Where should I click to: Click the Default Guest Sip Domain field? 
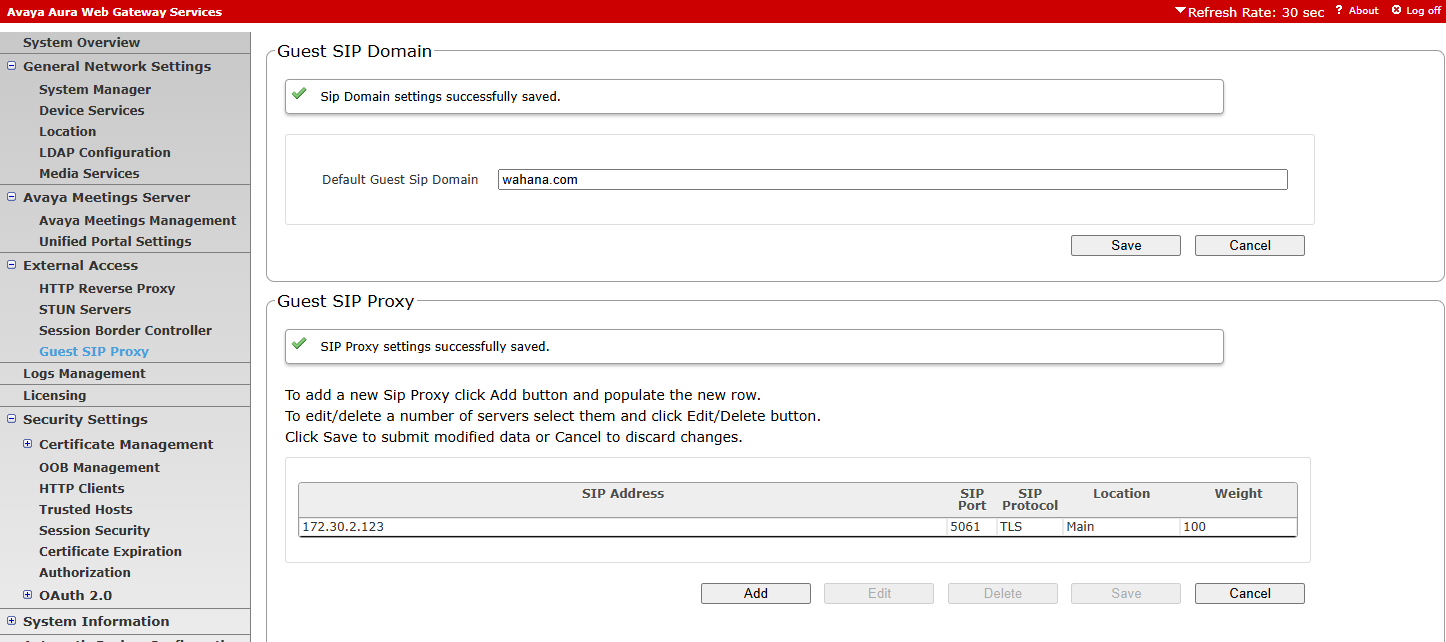[892, 180]
